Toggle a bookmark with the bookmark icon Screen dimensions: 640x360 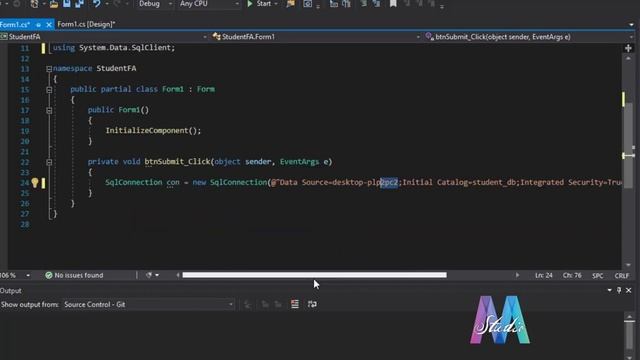click(393, 4)
